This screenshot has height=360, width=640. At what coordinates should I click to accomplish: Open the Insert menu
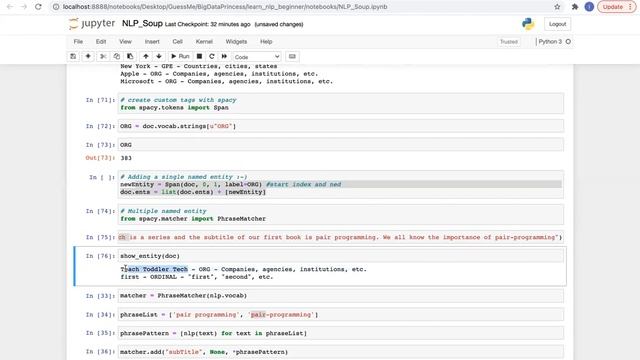tap(152, 42)
